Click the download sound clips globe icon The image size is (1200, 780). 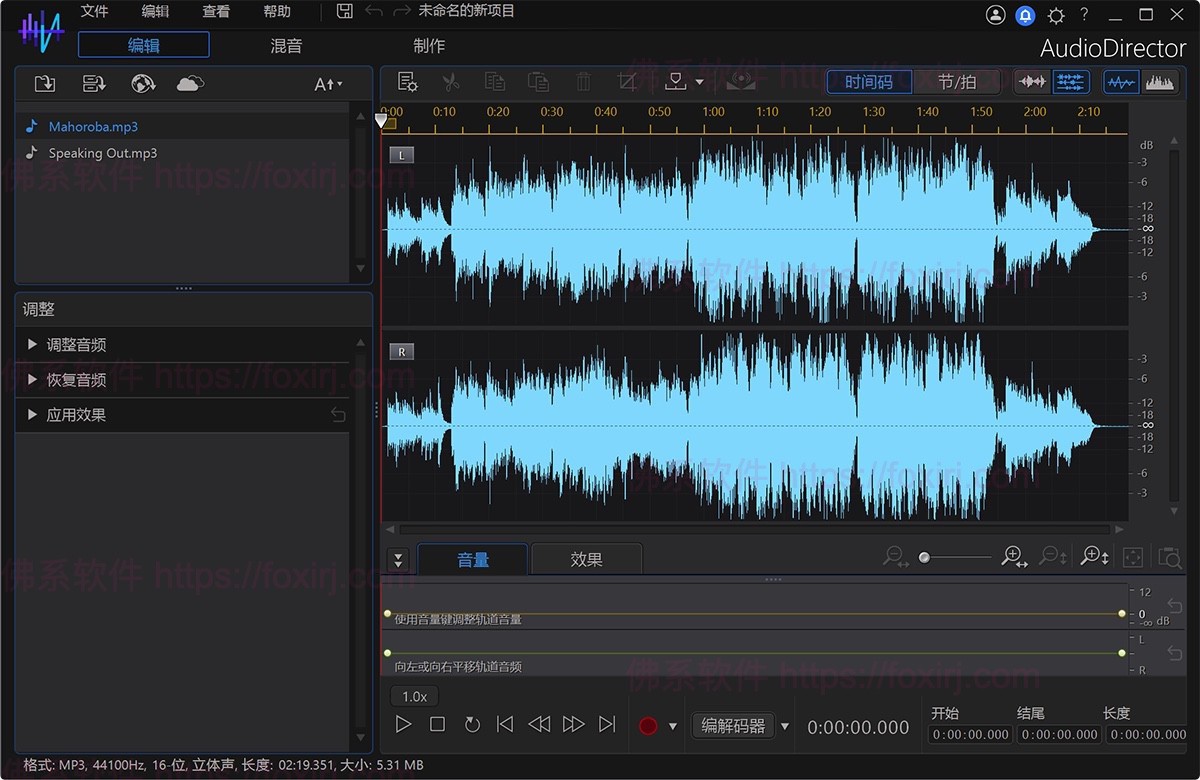(143, 83)
